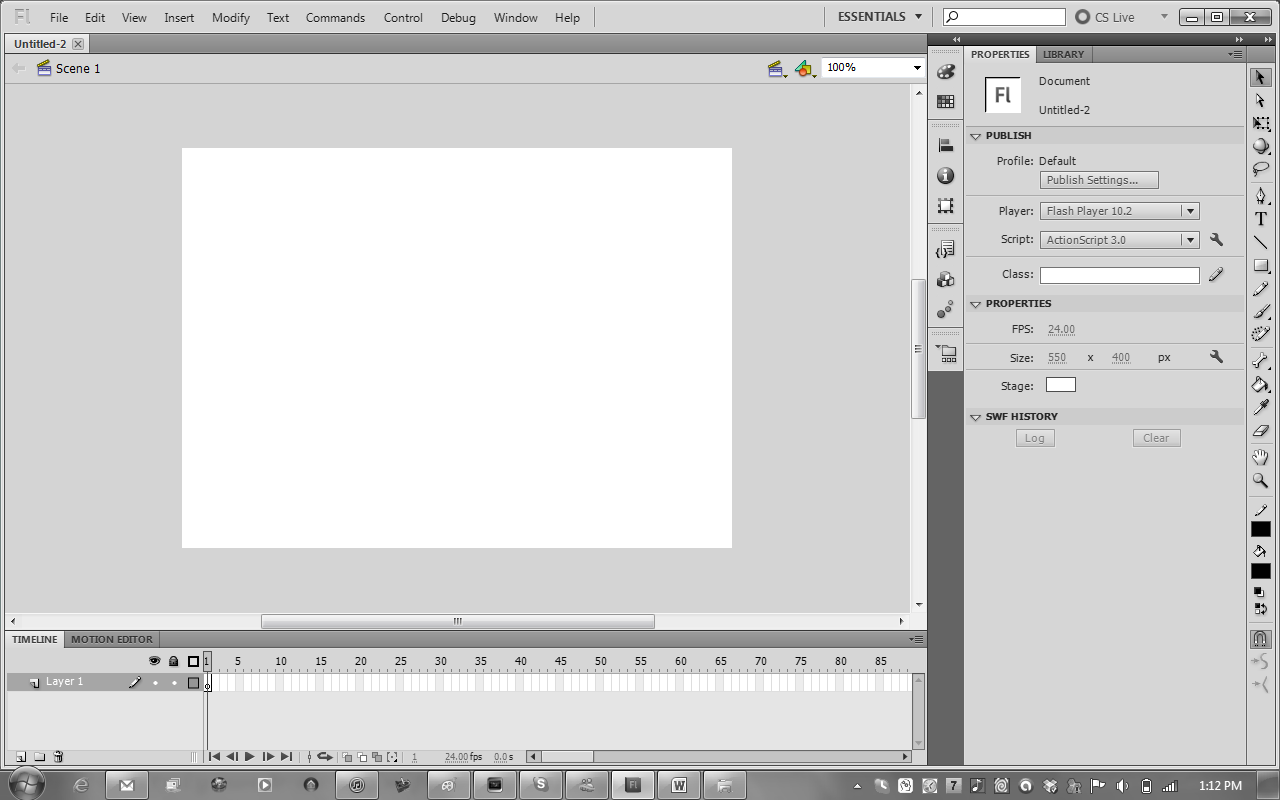Choose the Free Transform tool
This screenshot has width=1280, height=800.
[1261, 124]
